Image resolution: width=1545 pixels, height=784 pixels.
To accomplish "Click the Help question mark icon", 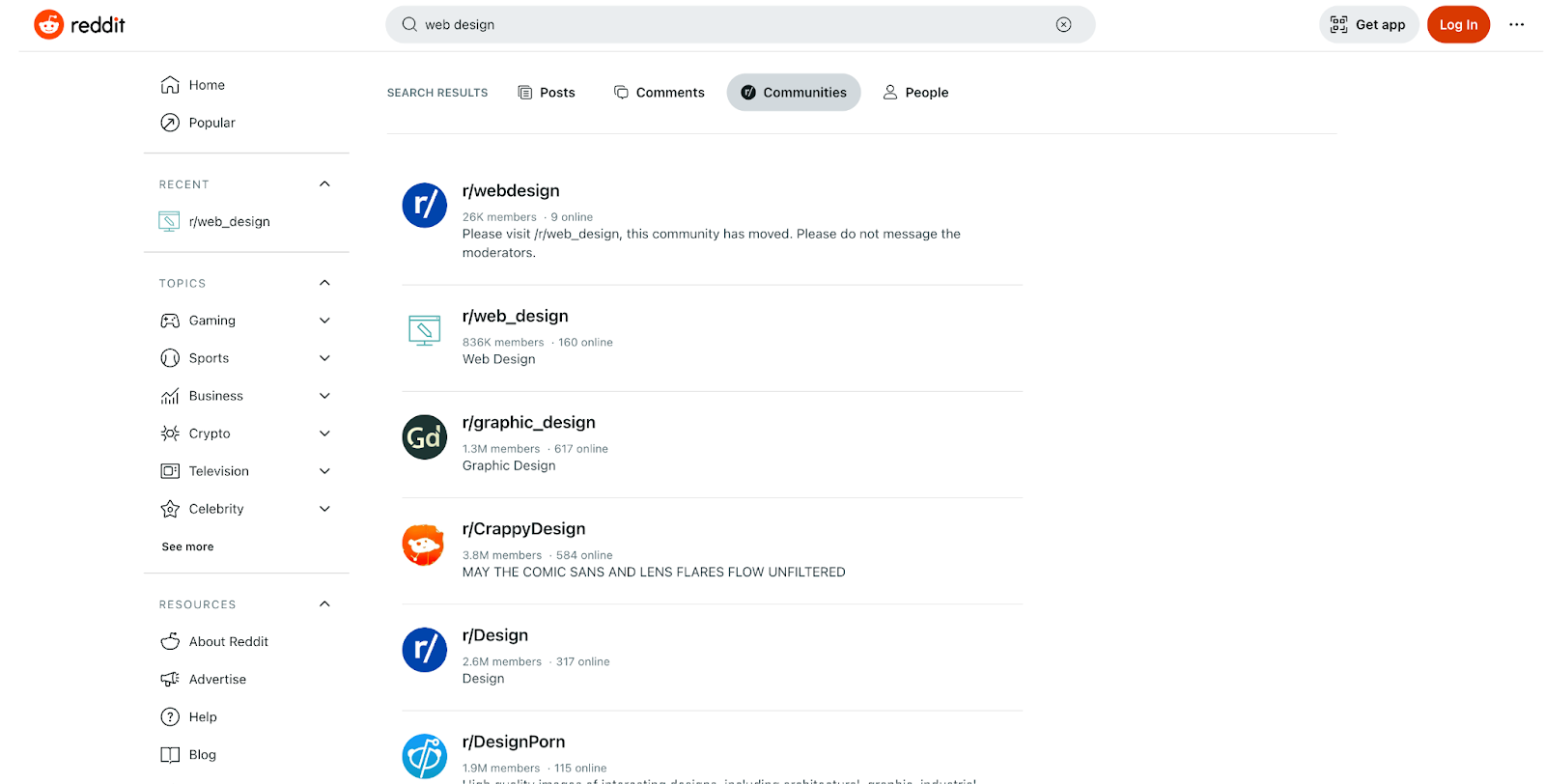I will (x=170, y=716).
